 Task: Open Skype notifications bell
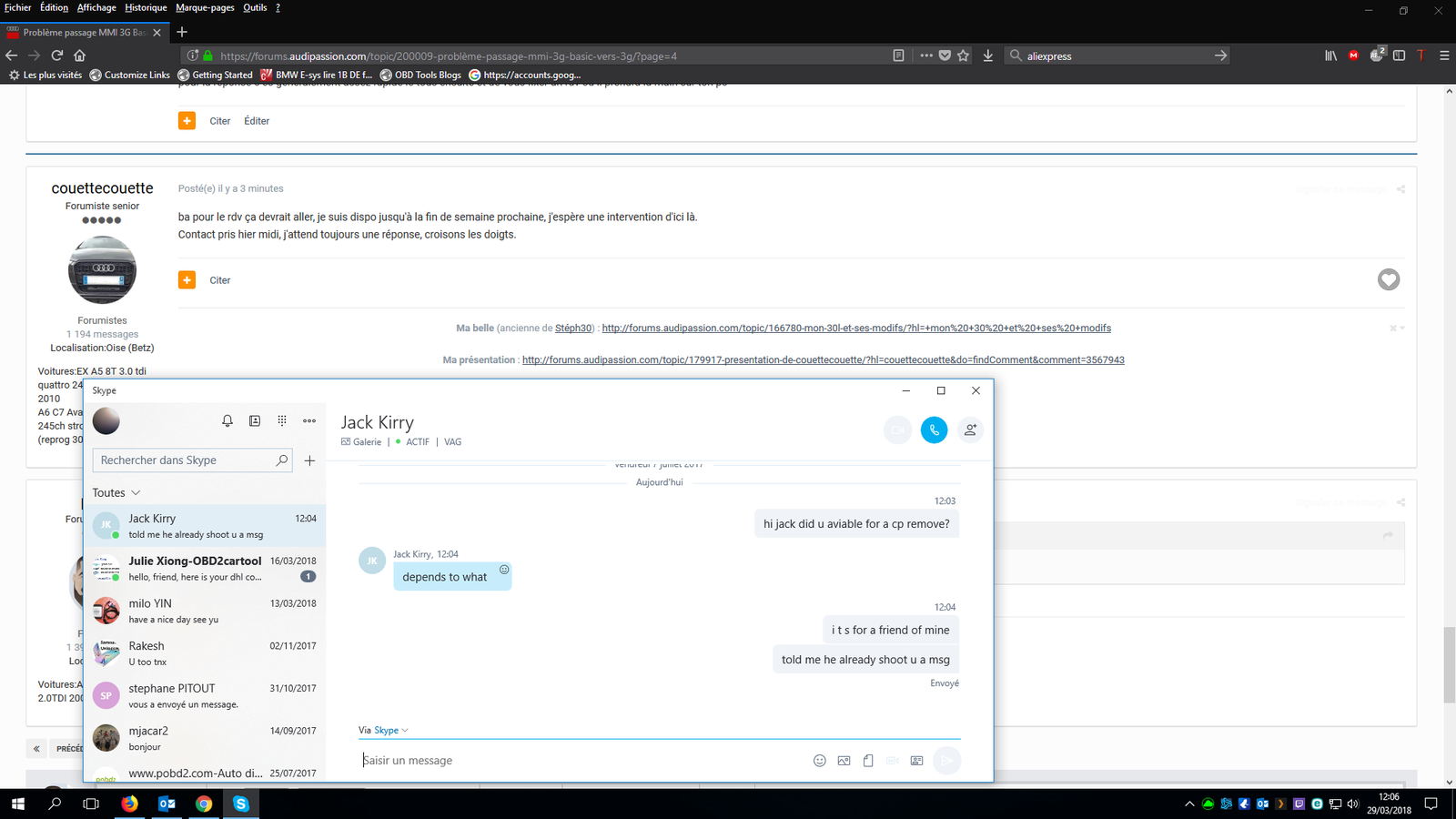click(227, 420)
